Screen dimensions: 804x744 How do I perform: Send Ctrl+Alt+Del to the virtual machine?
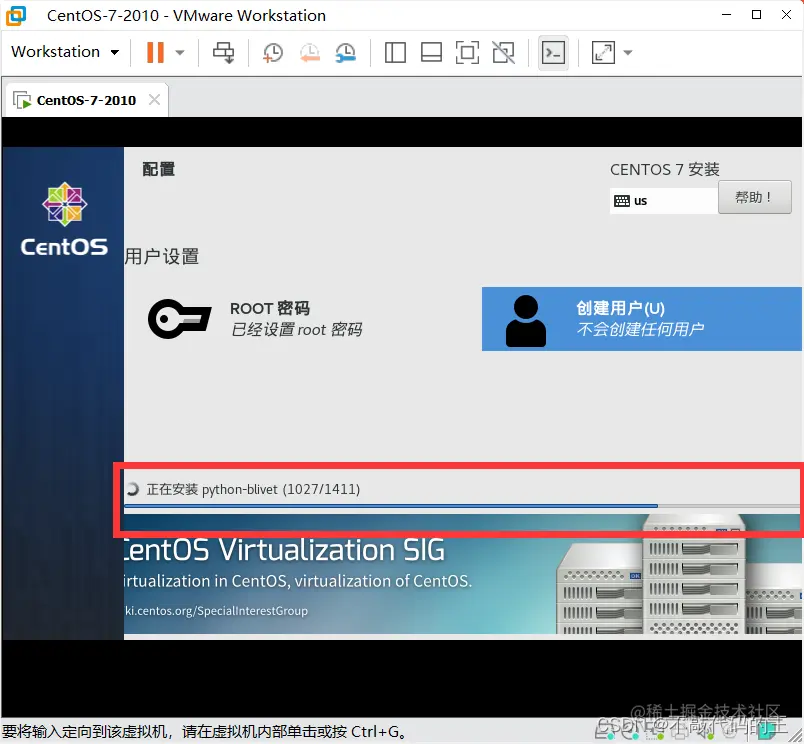point(224,52)
